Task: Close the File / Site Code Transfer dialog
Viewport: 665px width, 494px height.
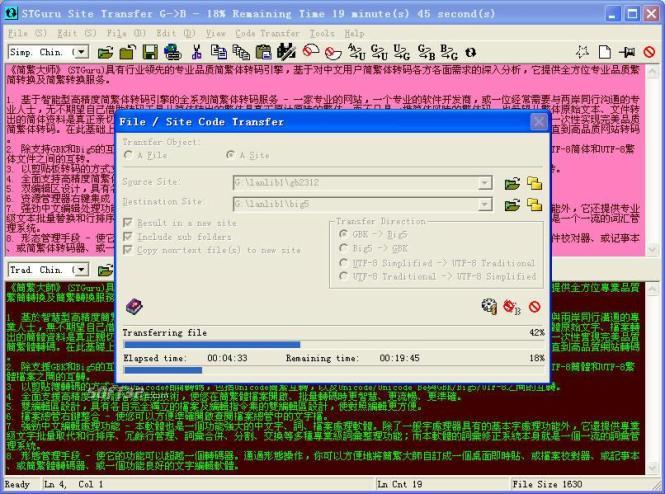Action: click(539, 122)
